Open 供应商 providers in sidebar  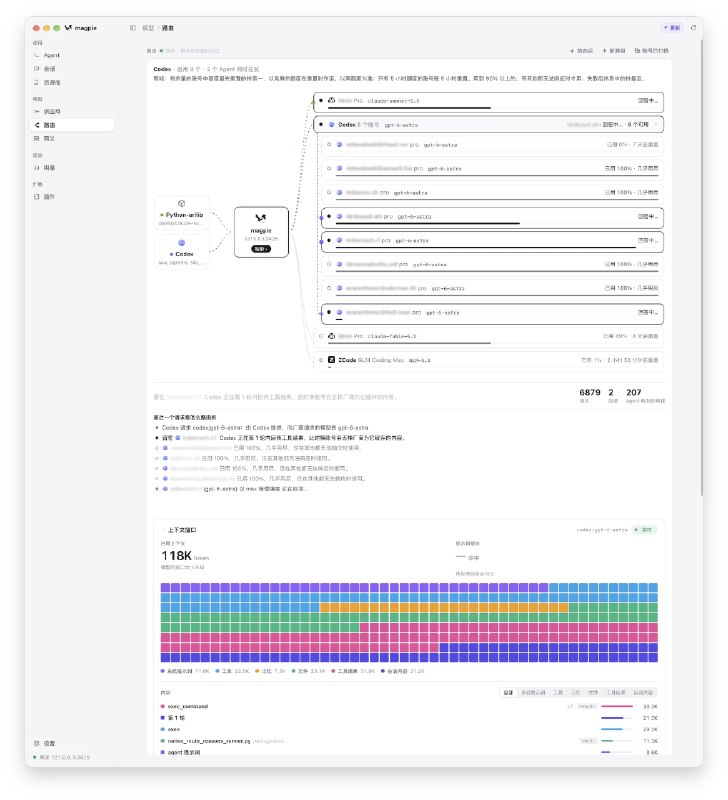pyautogui.click(x=71, y=111)
